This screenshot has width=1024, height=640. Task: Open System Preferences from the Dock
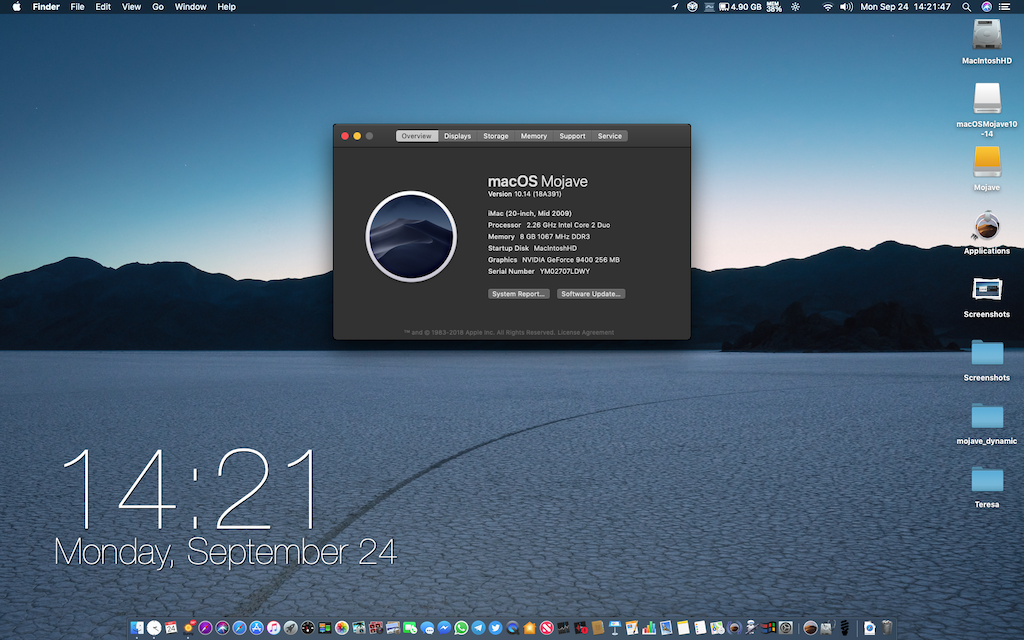tap(786, 628)
